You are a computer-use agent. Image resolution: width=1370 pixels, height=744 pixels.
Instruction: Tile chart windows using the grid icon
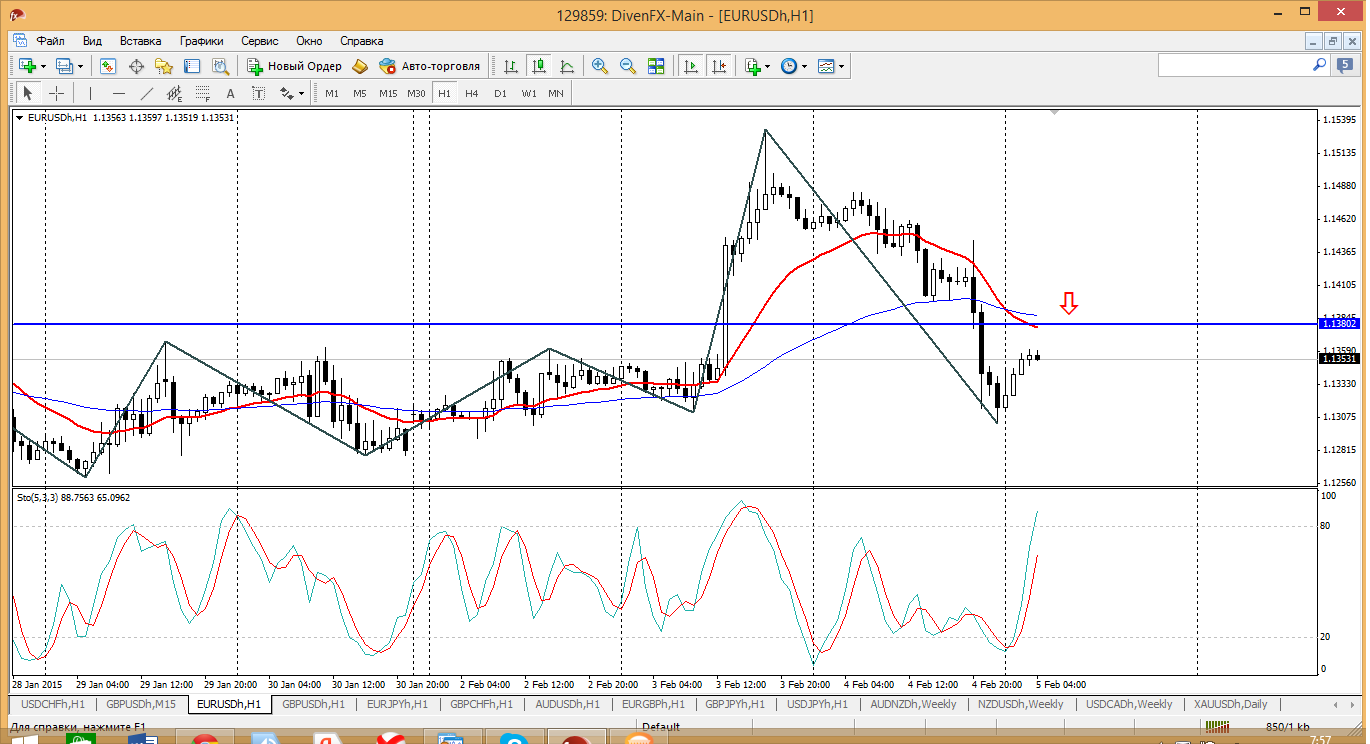656,66
